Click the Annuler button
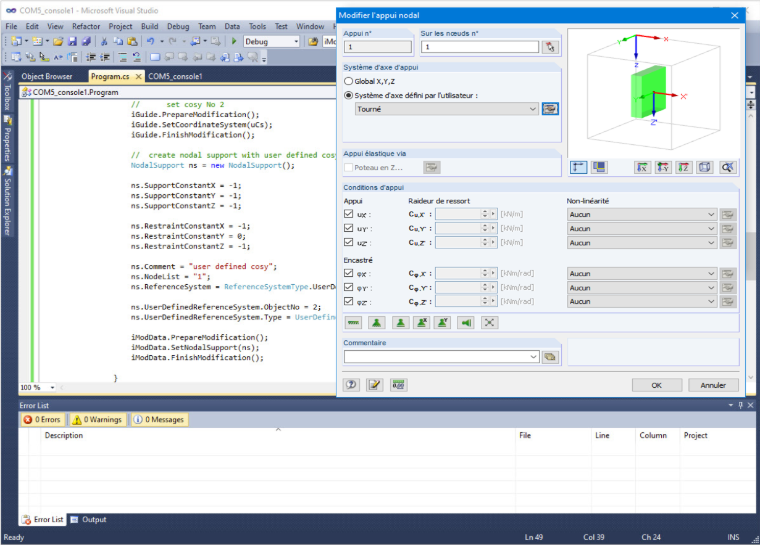 coord(713,385)
